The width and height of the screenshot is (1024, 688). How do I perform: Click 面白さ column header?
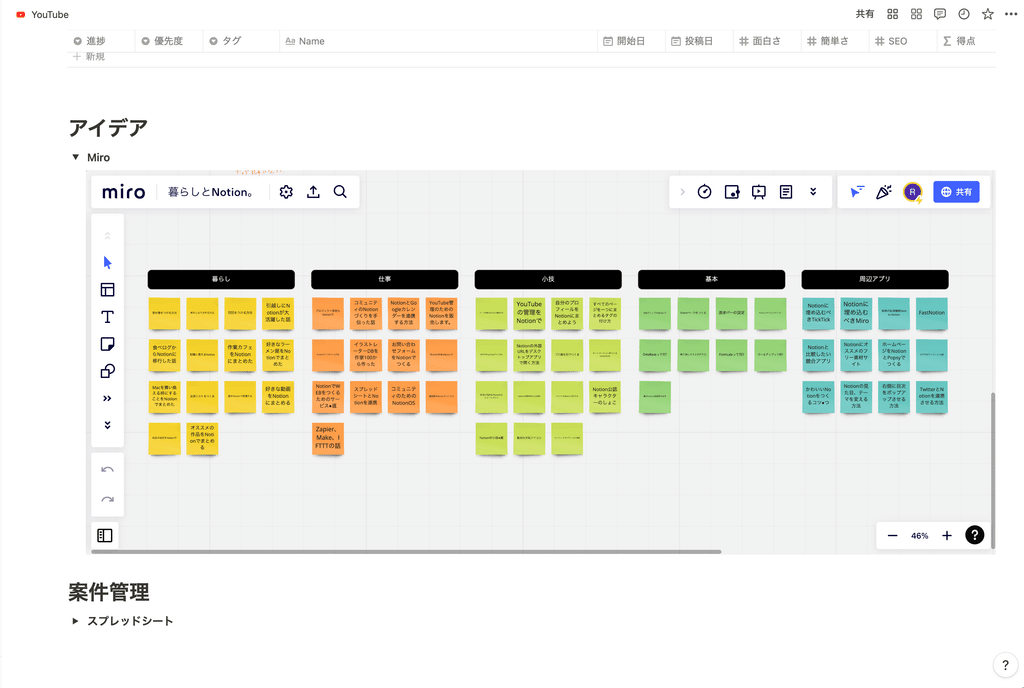767,41
